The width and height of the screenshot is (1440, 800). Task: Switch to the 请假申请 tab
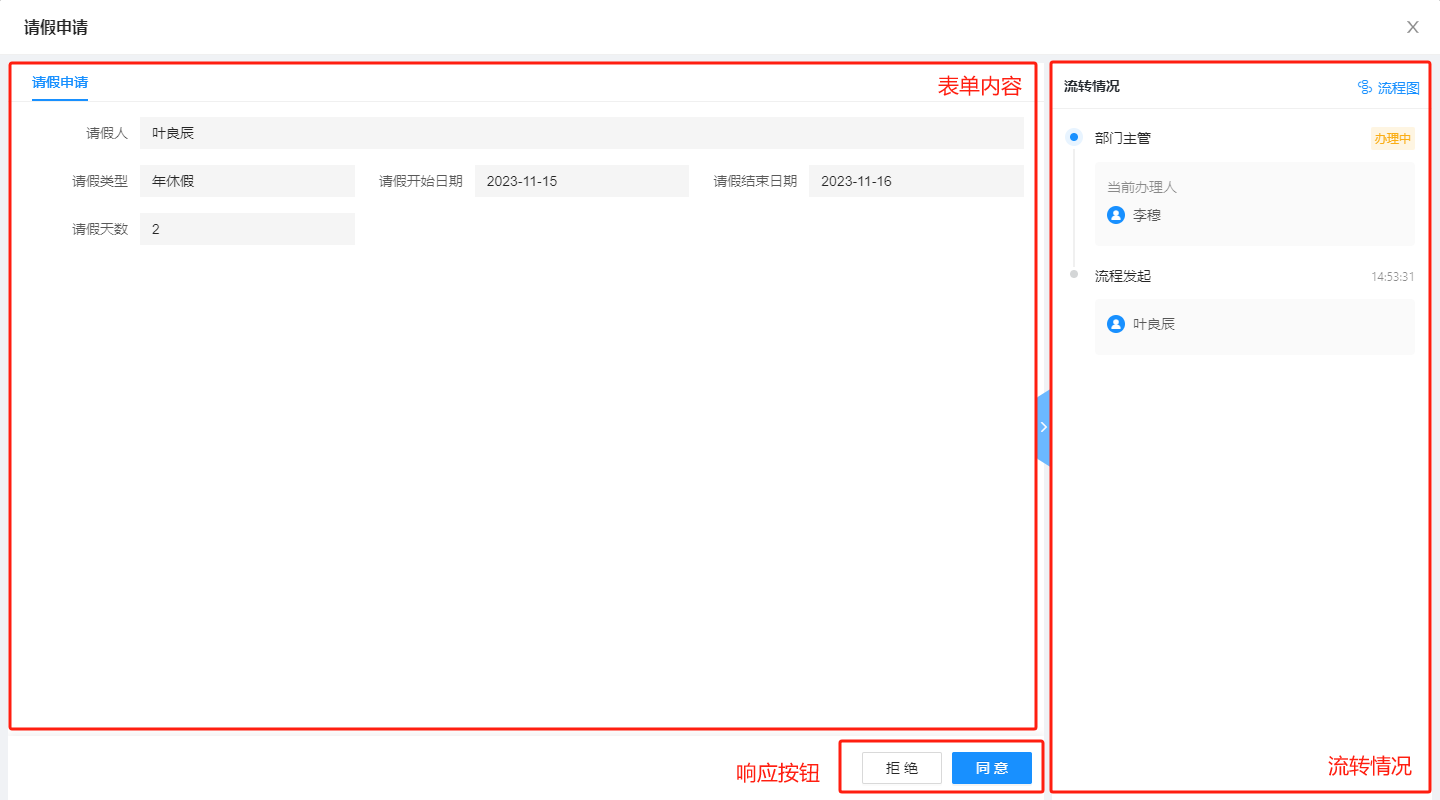[x=60, y=82]
